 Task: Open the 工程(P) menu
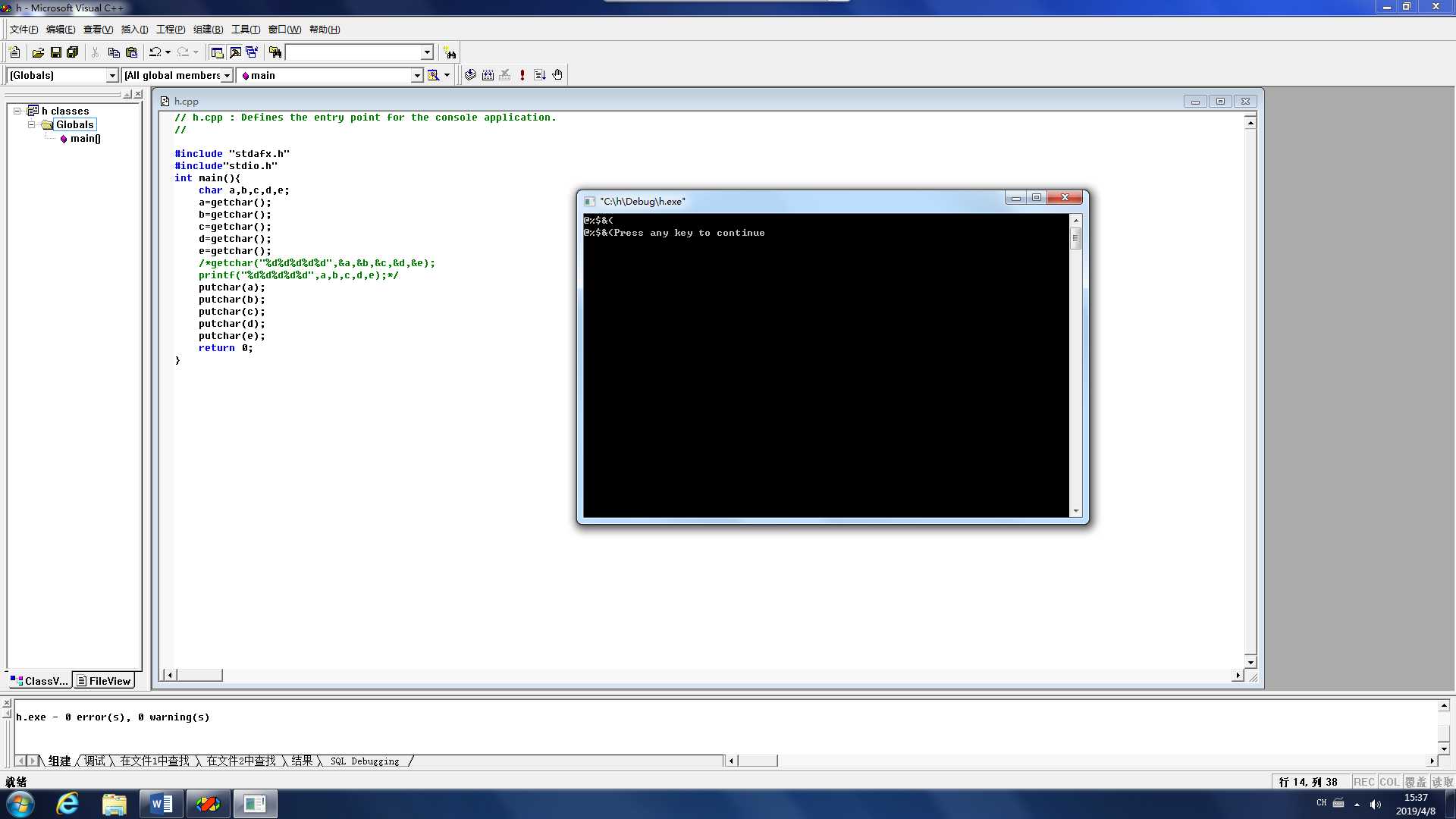[171, 30]
